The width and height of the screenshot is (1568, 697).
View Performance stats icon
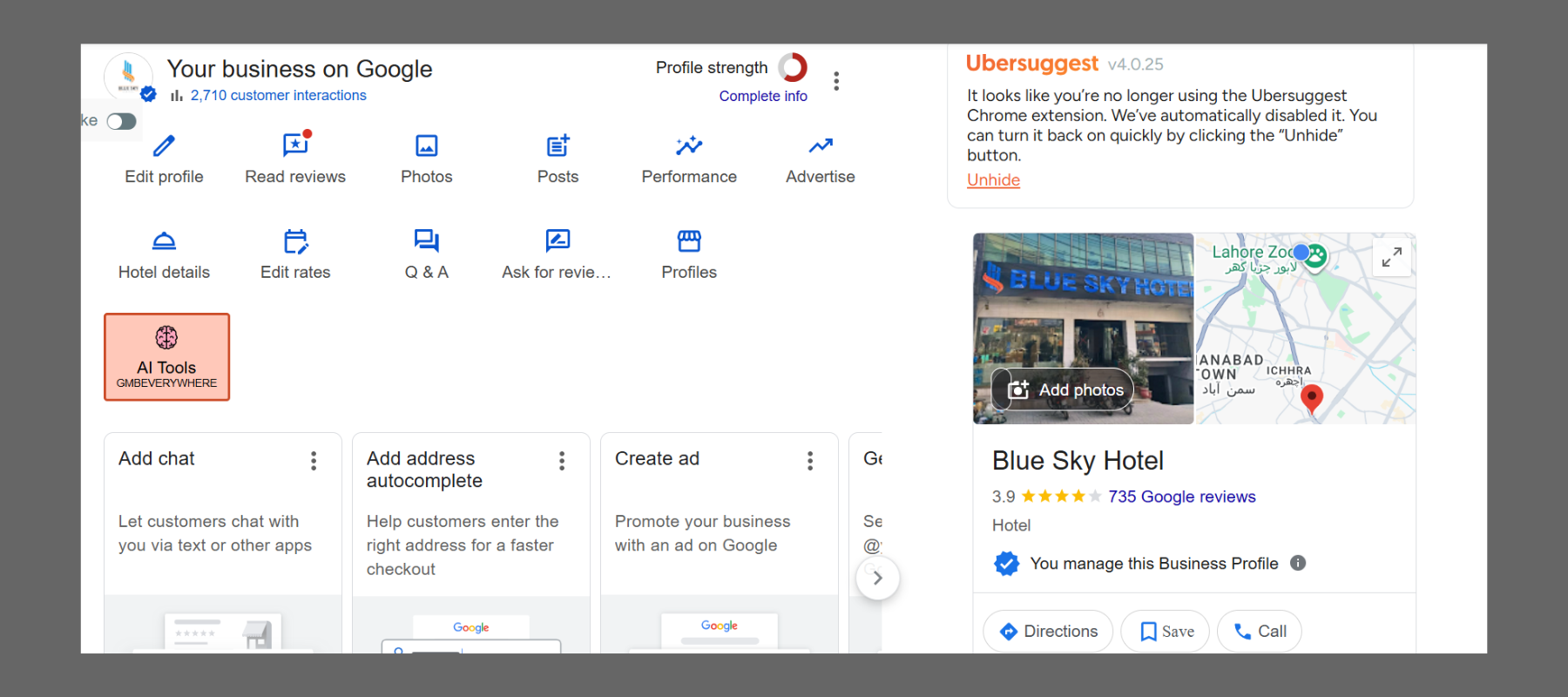(688, 145)
